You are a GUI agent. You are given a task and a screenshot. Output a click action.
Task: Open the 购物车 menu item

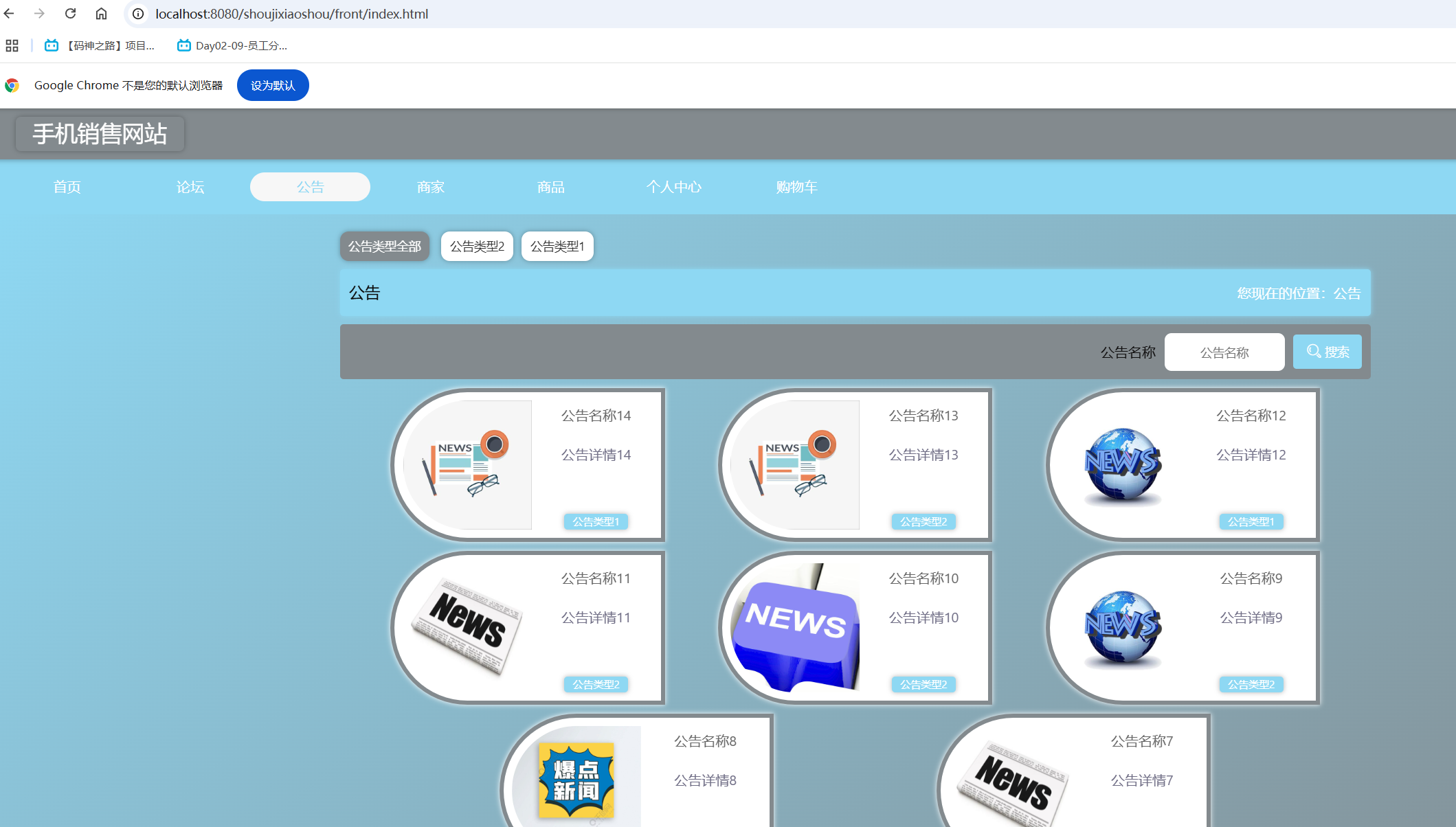click(x=796, y=187)
